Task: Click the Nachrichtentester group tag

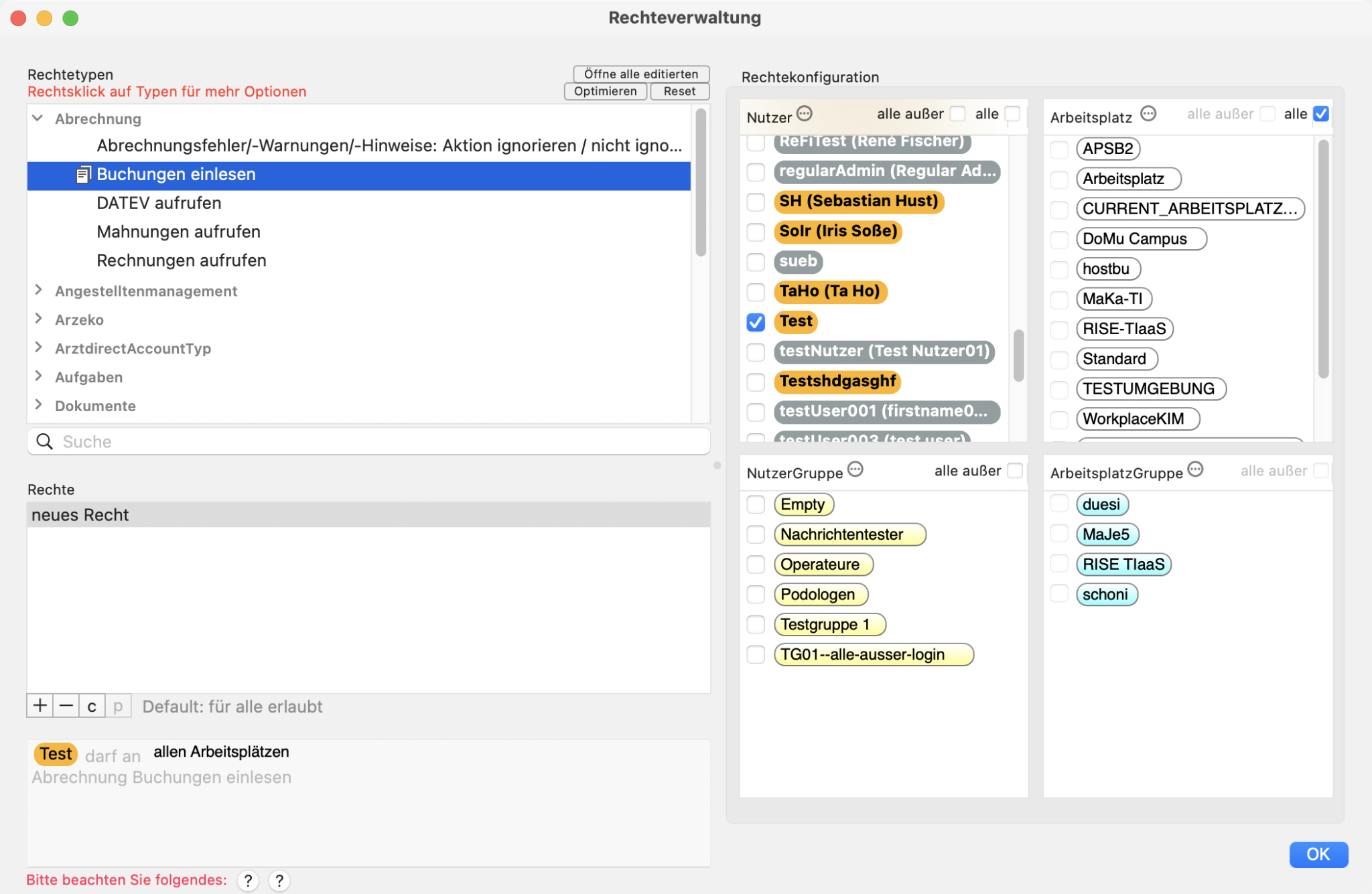Action: click(x=849, y=534)
